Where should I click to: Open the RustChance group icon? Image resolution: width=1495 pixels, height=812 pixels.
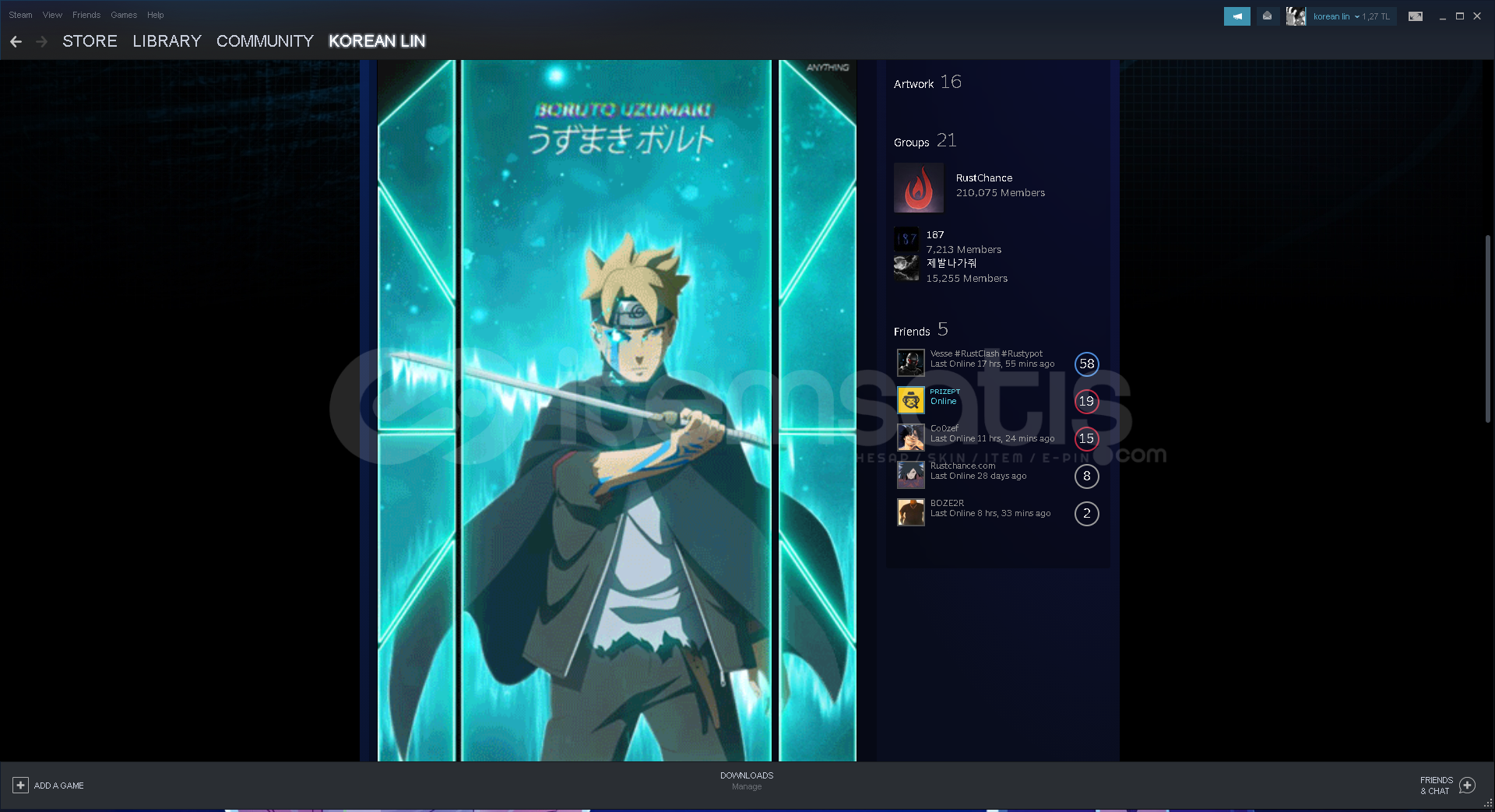click(919, 188)
